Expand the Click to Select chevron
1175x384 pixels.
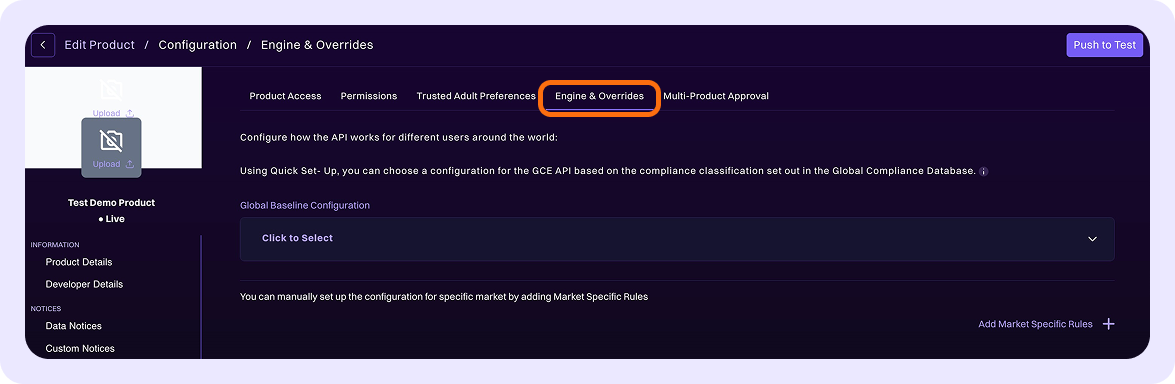(x=1092, y=238)
